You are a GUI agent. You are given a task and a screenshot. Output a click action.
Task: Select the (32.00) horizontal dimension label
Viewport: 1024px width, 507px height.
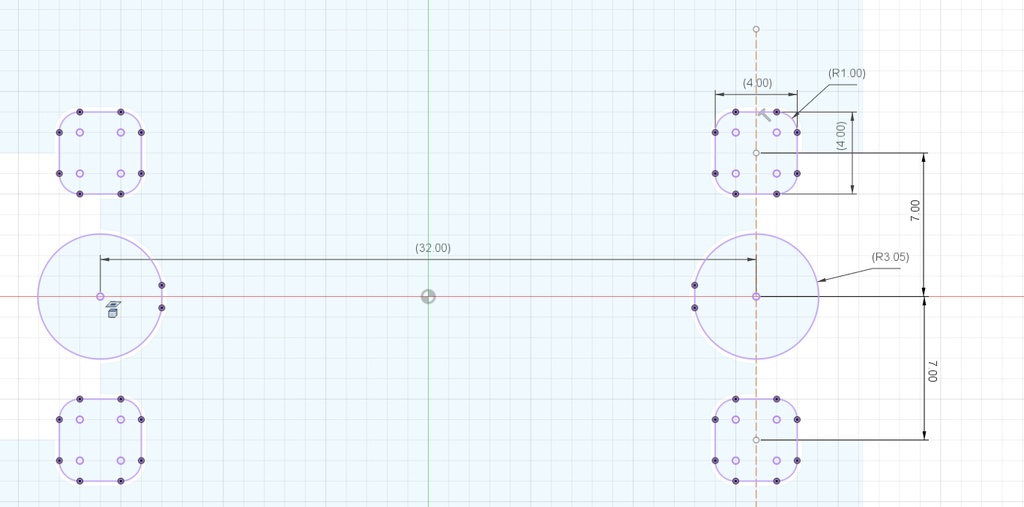[433, 248]
